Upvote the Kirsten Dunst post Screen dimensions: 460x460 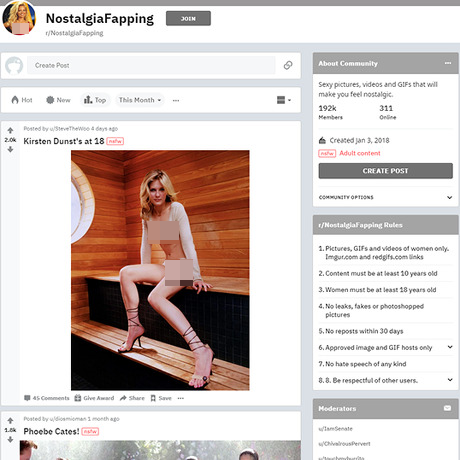(x=10, y=130)
